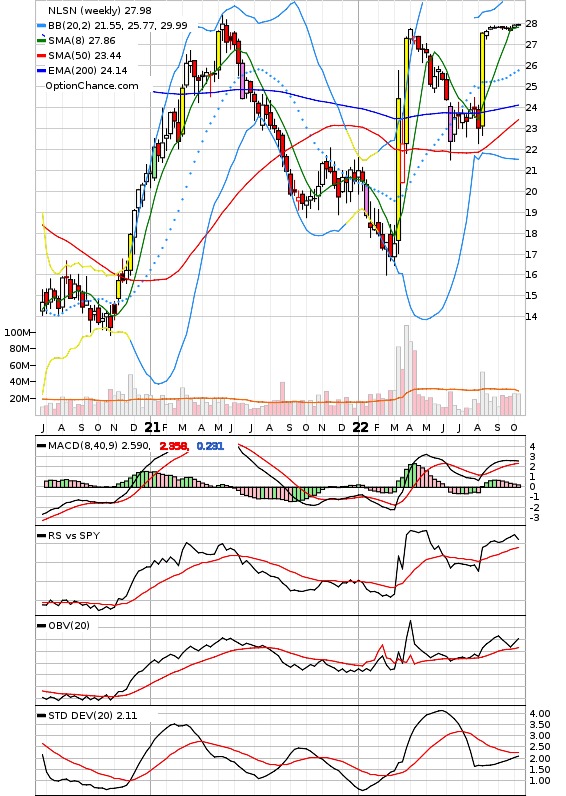The height and width of the screenshot is (796, 566).
Task: Click the 80M volume axis label
Action: pyautogui.click(x=19, y=349)
